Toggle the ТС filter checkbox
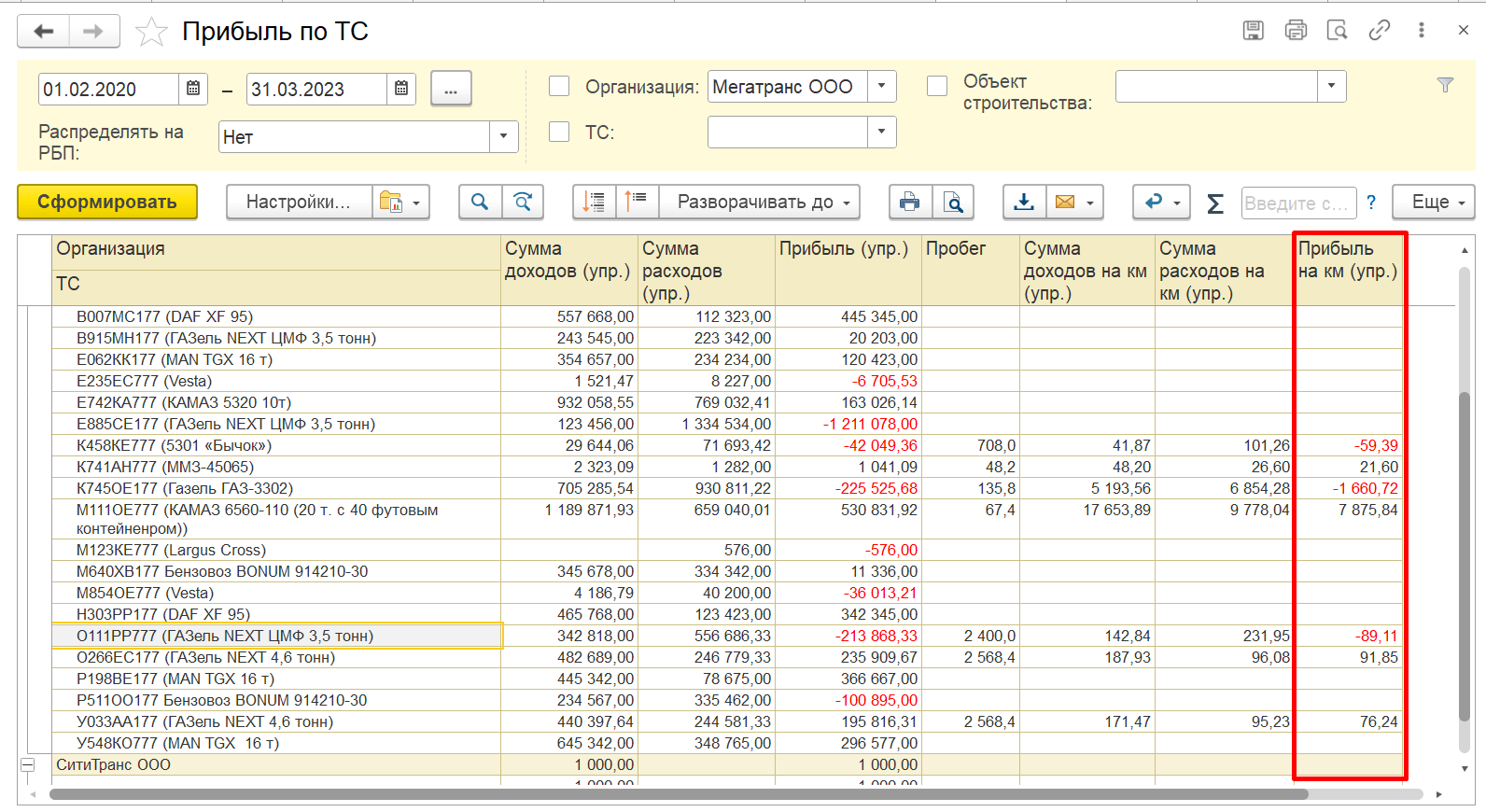This screenshot has width=1486, height=812. [559, 132]
